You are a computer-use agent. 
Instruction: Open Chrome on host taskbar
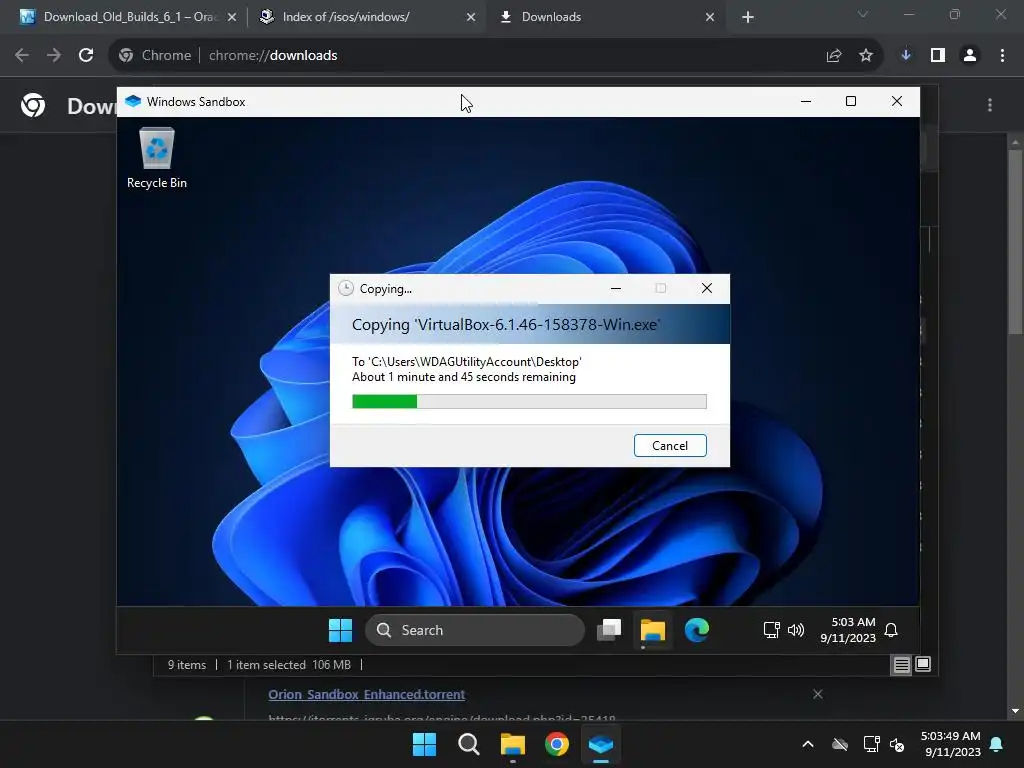(557, 744)
